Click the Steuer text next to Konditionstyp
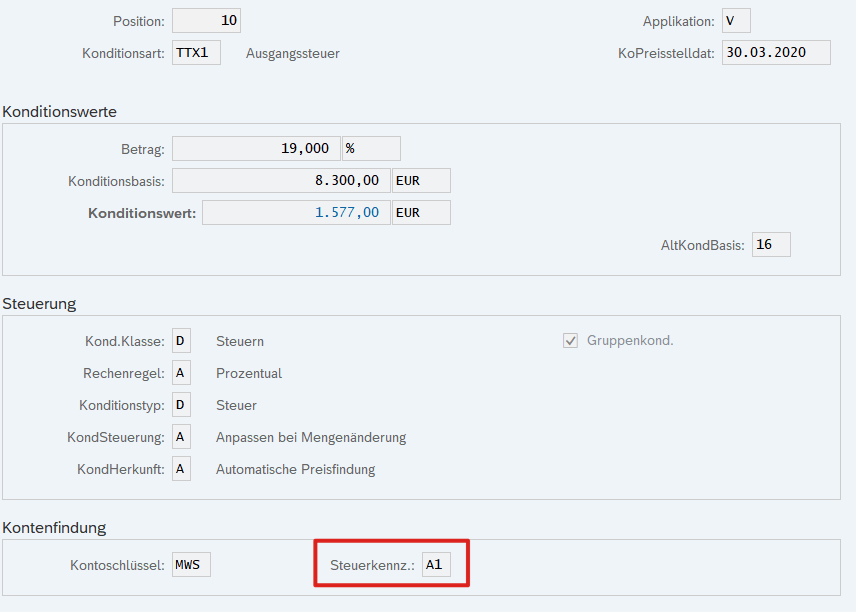 click(x=236, y=405)
